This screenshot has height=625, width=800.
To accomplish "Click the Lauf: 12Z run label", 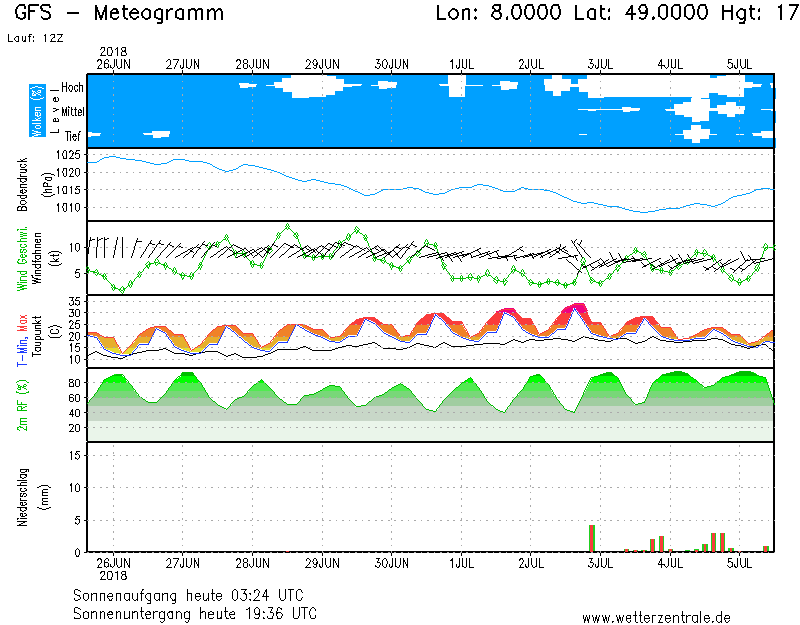I will coord(34,38).
